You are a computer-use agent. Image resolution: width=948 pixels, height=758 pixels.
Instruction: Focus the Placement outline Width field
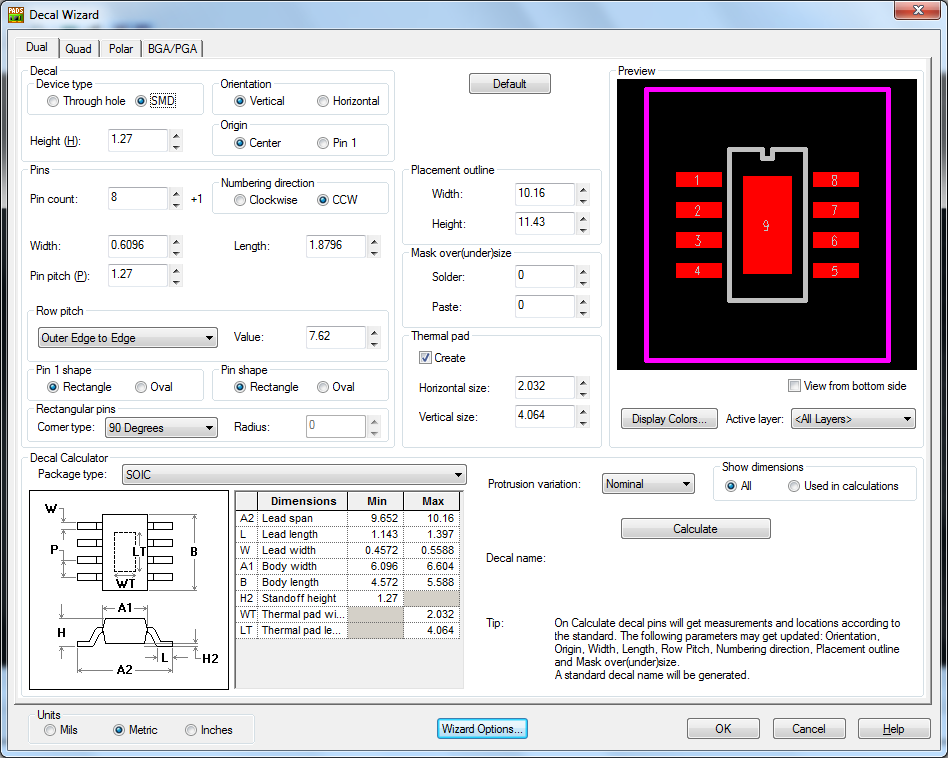tap(545, 194)
